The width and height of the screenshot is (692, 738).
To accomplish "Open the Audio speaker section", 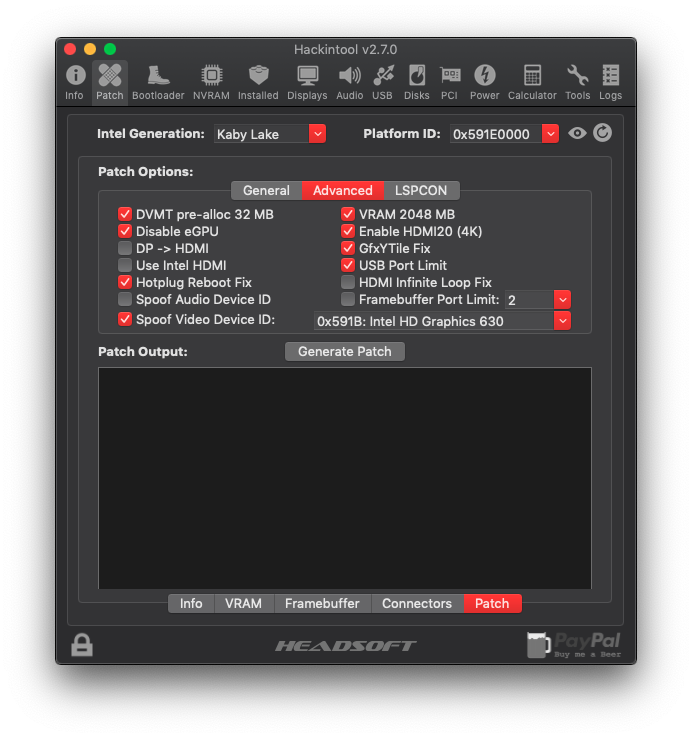I will coord(350,83).
